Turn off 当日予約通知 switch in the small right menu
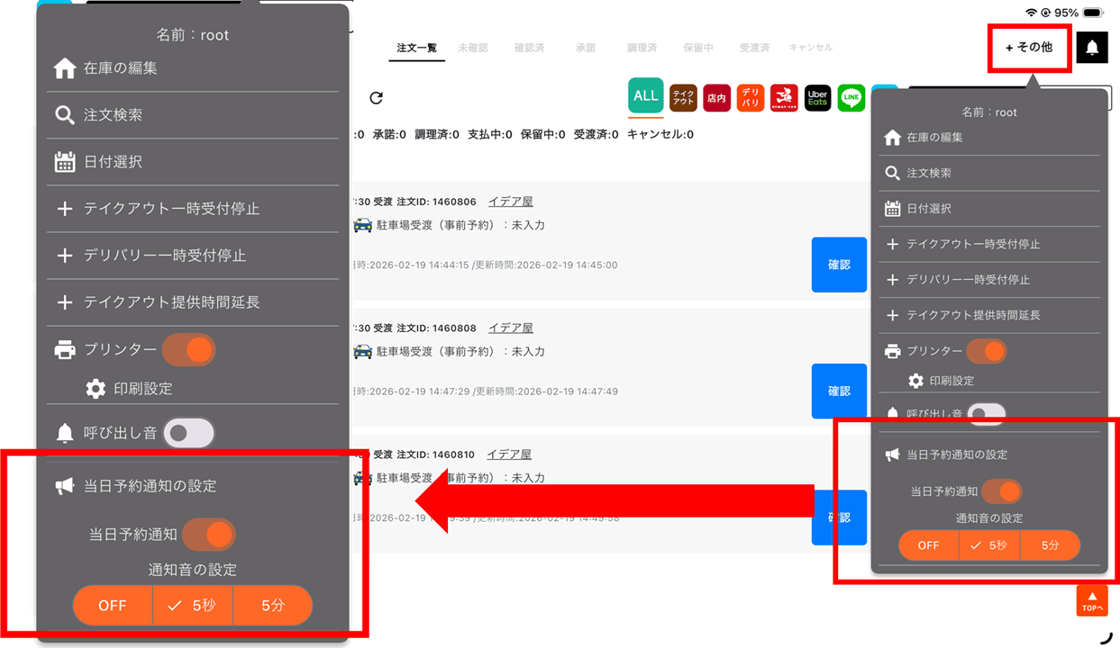1120x648 pixels. pos(1001,491)
